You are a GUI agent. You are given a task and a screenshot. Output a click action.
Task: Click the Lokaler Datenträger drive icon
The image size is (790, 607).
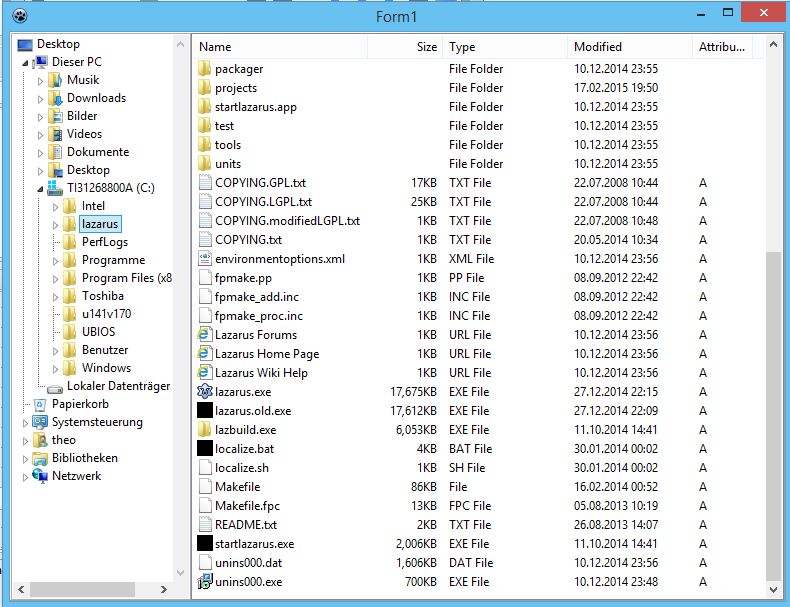(x=55, y=388)
